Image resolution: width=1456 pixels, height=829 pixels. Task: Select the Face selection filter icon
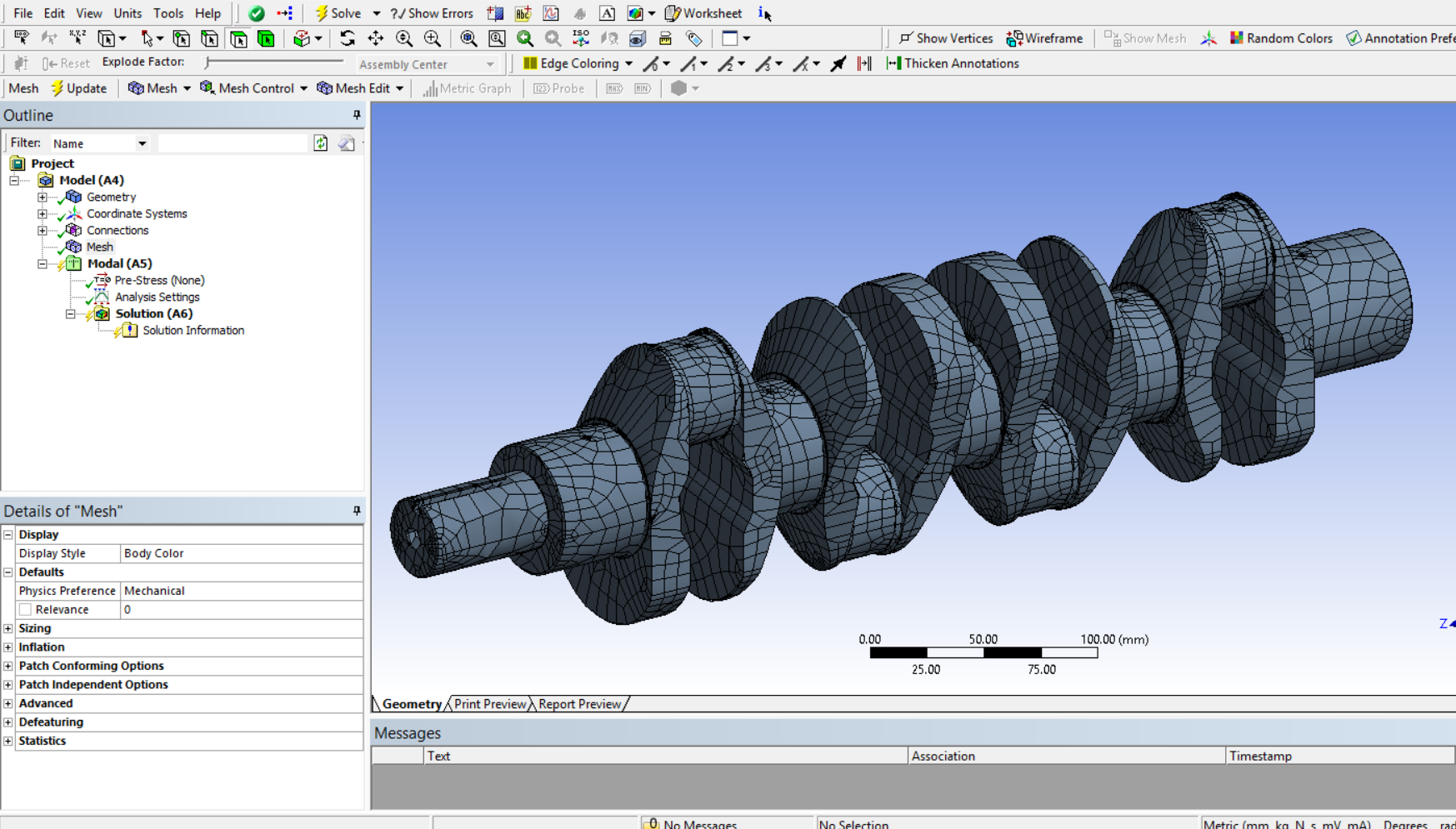coord(238,38)
